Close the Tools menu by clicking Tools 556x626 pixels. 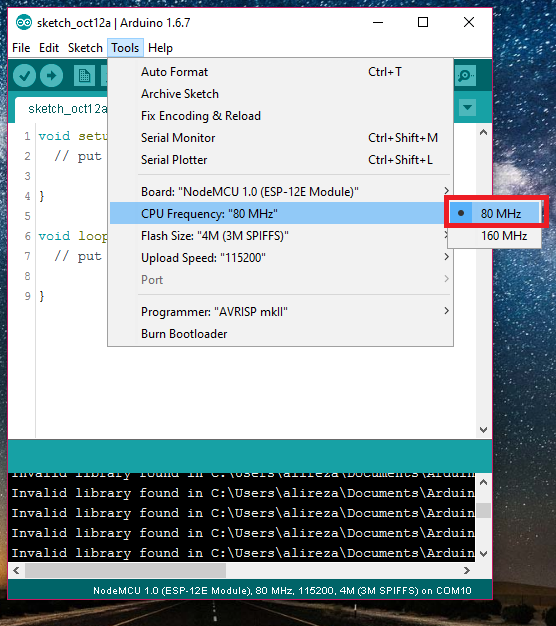(x=125, y=48)
